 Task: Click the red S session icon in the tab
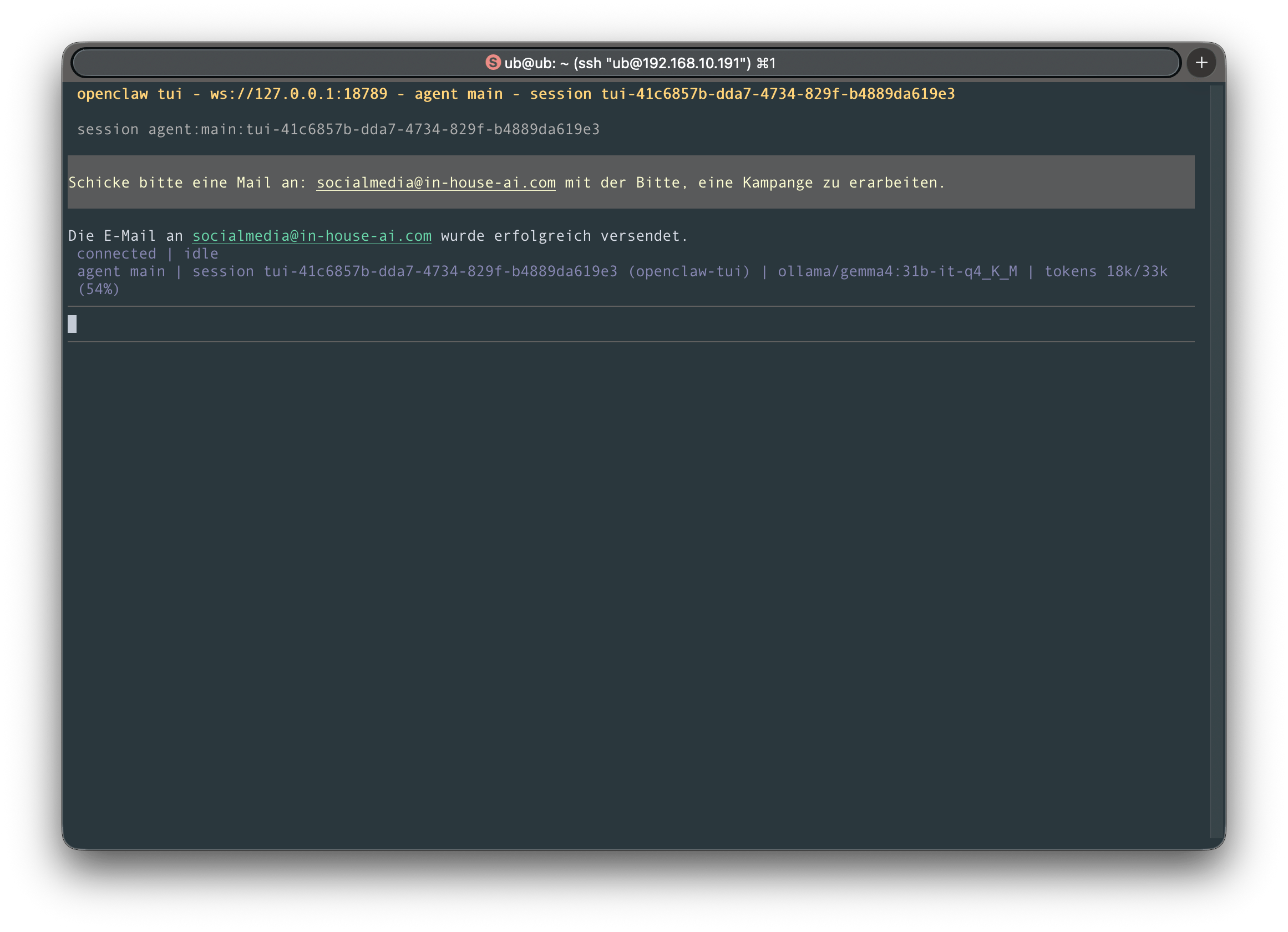pyautogui.click(x=493, y=63)
